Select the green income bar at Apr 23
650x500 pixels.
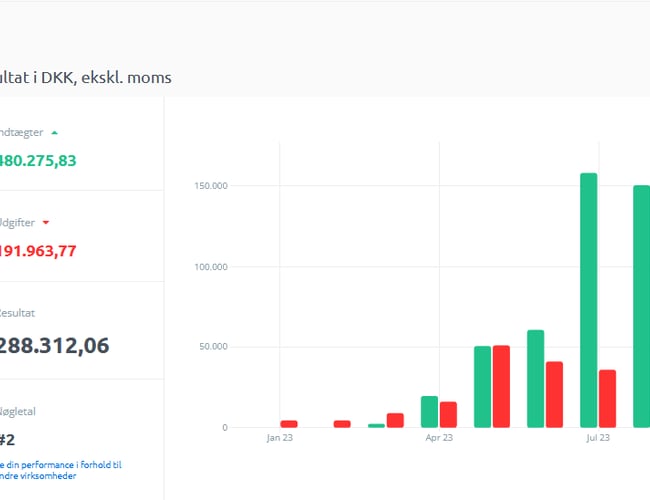click(x=429, y=412)
